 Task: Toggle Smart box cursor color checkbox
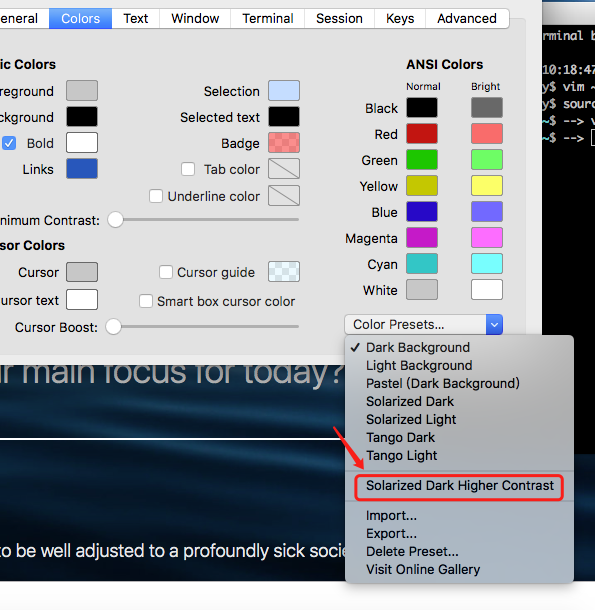click(x=146, y=301)
